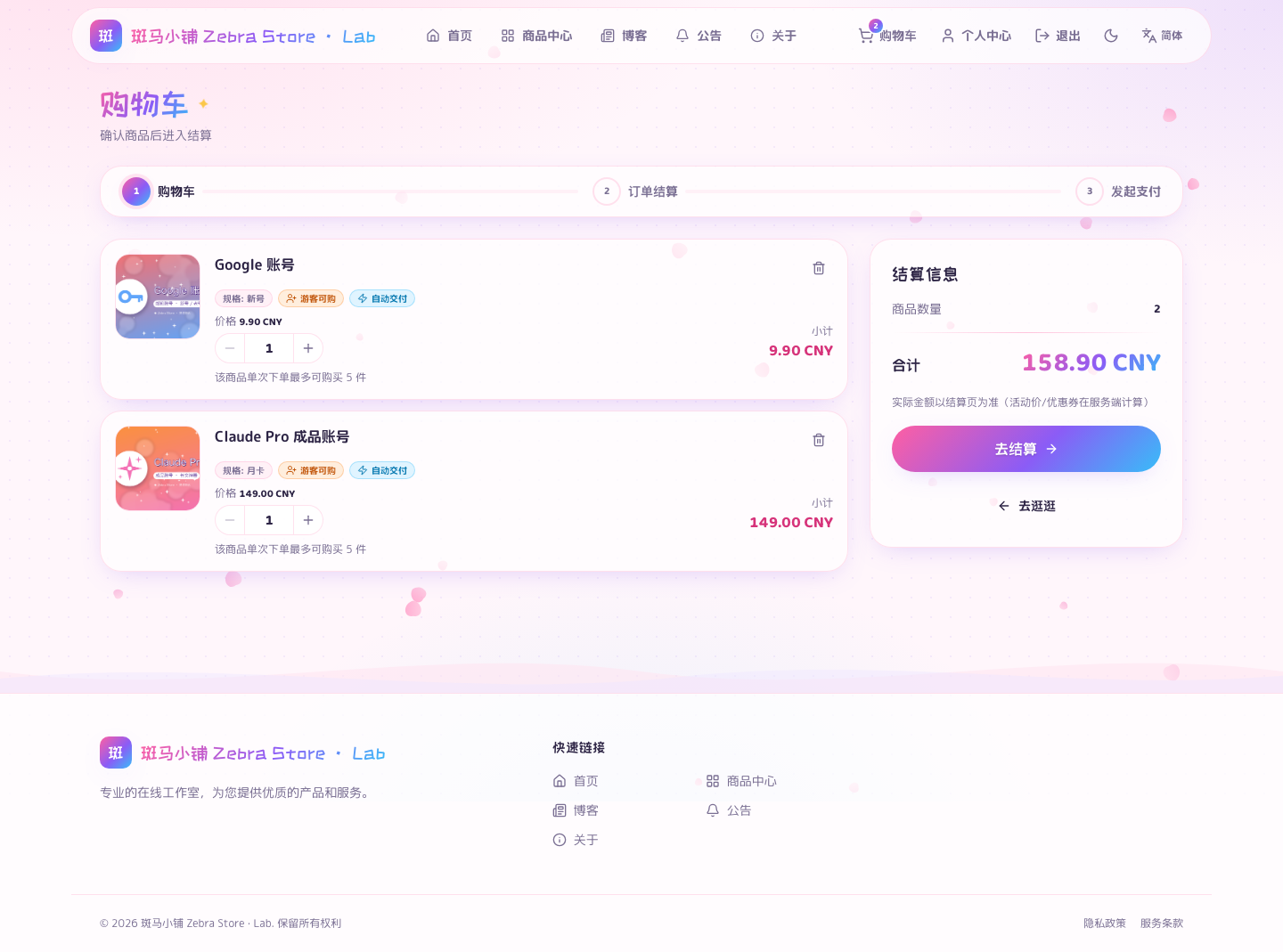Click the Zebra Store logo icon in header

[106, 36]
